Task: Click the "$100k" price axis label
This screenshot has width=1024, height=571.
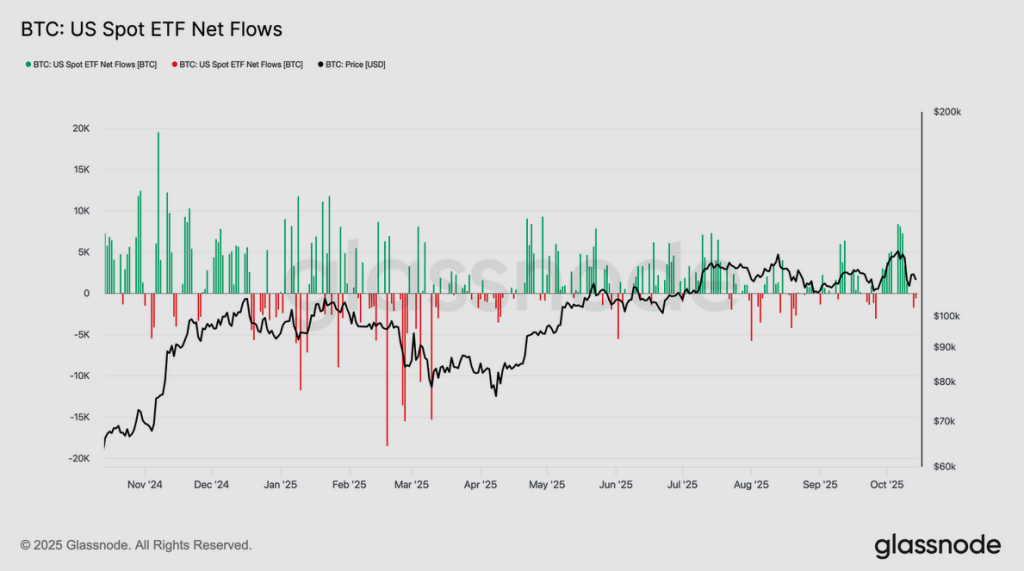Action: [x=945, y=316]
